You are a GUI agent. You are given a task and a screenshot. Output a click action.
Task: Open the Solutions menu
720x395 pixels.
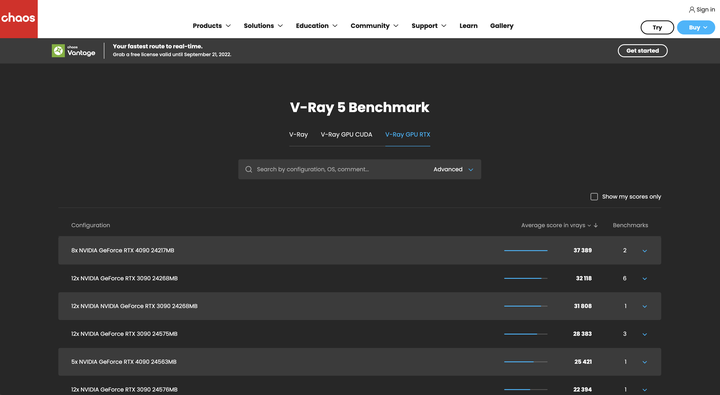click(263, 26)
